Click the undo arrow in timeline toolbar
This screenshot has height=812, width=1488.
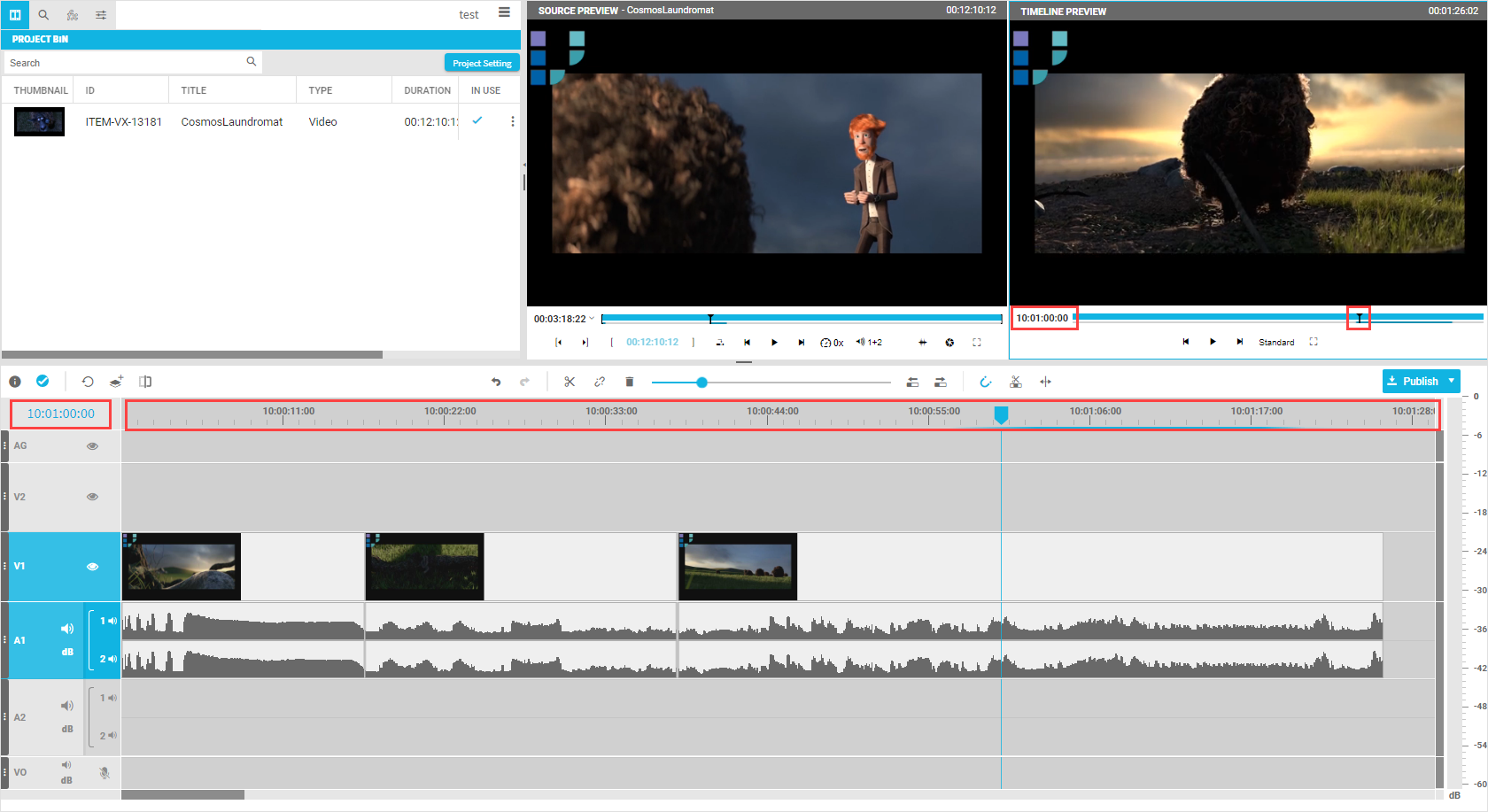[496, 382]
